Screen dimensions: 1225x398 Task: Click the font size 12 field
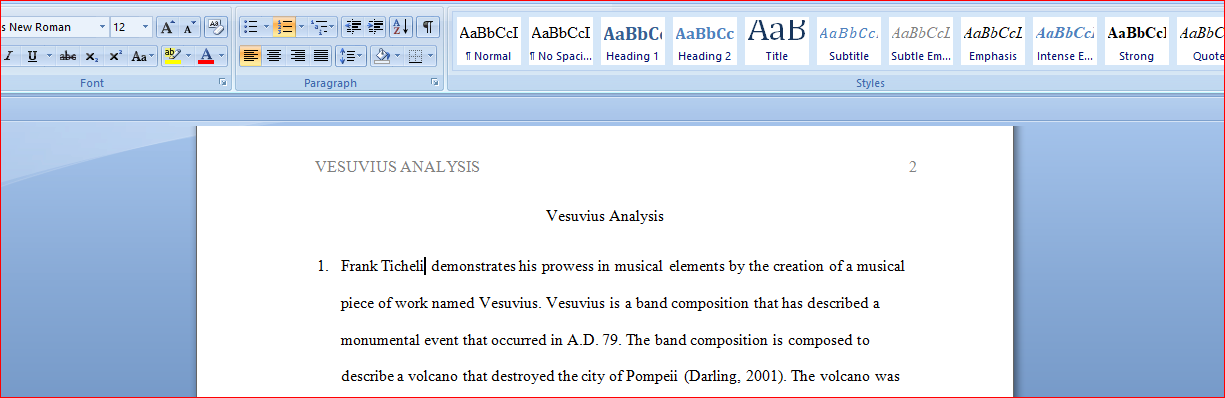pyautogui.click(x=125, y=27)
